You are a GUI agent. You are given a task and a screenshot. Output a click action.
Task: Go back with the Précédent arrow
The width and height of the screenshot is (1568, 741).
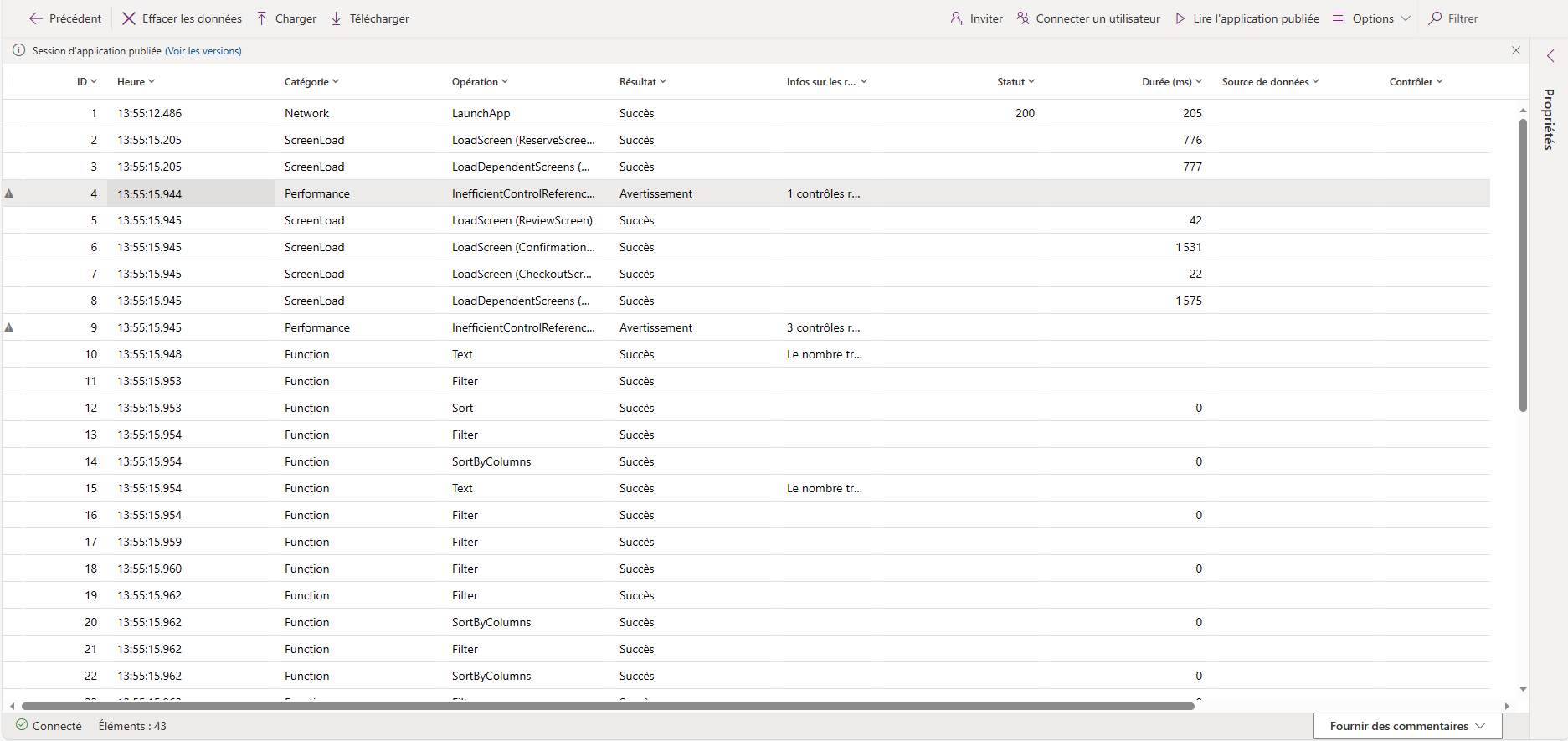(65, 18)
